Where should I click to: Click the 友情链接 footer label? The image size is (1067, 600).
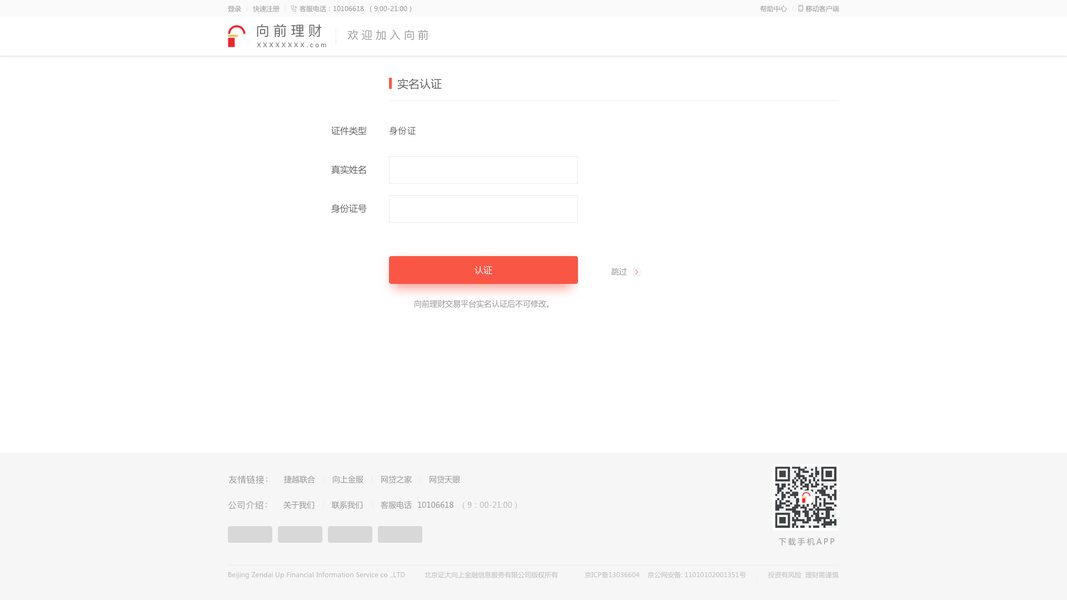coord(248,480)
